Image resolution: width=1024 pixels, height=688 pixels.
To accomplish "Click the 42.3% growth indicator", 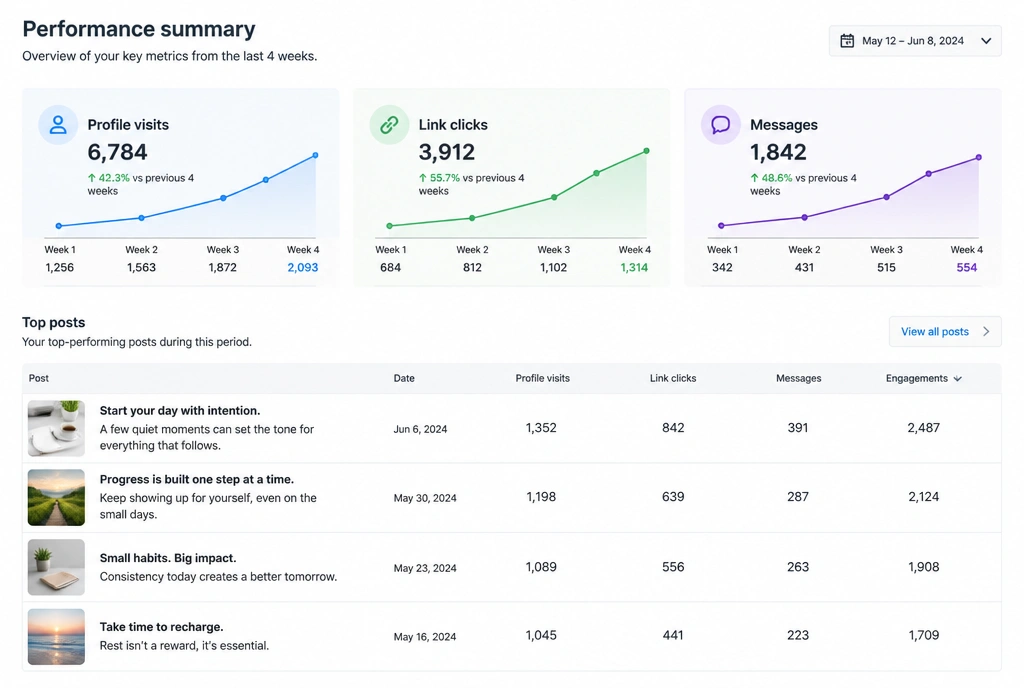I will point(108,178).
